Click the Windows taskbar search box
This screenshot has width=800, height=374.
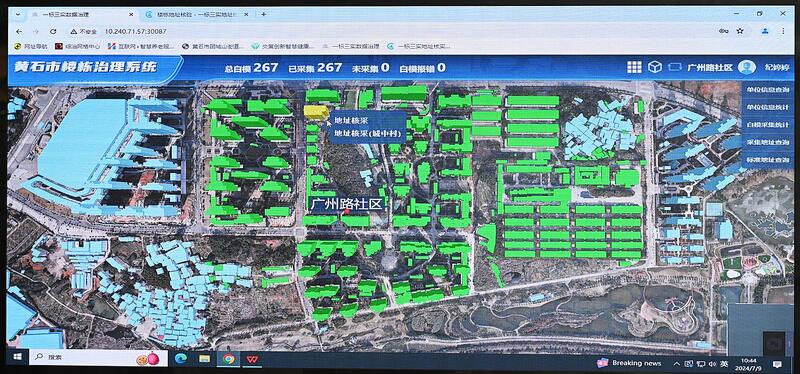pos(98,358)
